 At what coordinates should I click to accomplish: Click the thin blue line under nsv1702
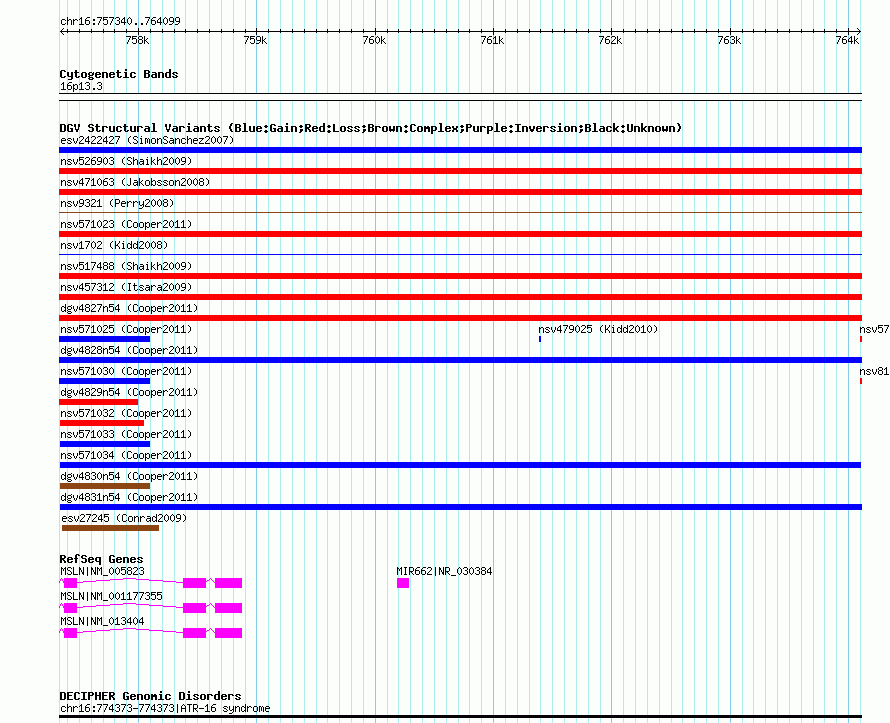point(460,254)
